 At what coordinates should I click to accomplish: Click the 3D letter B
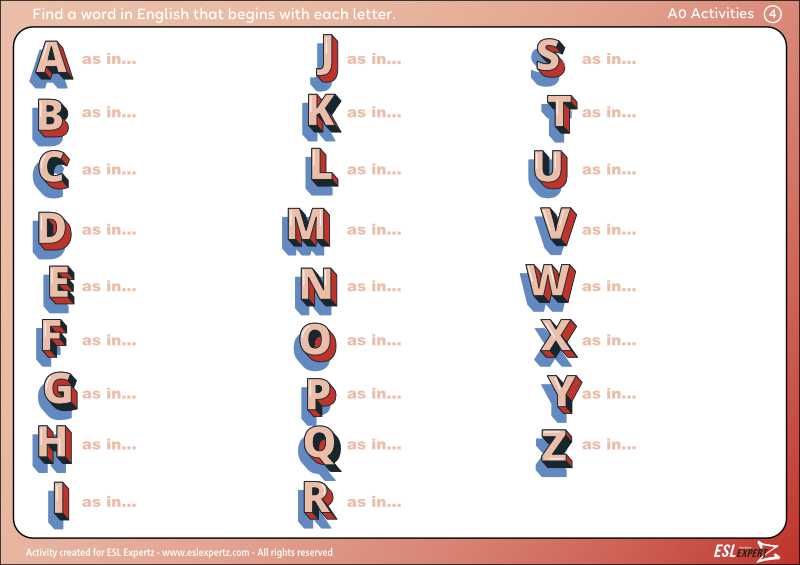pyautogui.click(x=51, y=120)
